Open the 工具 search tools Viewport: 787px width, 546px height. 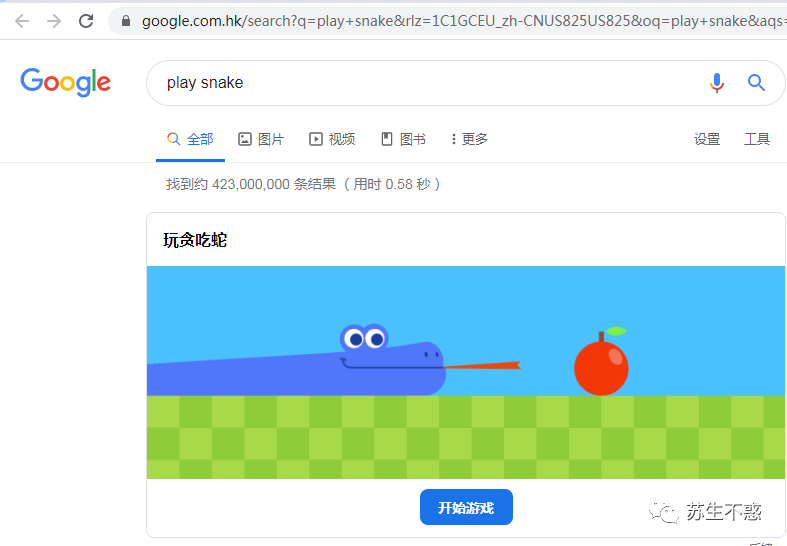coord(756,139)
